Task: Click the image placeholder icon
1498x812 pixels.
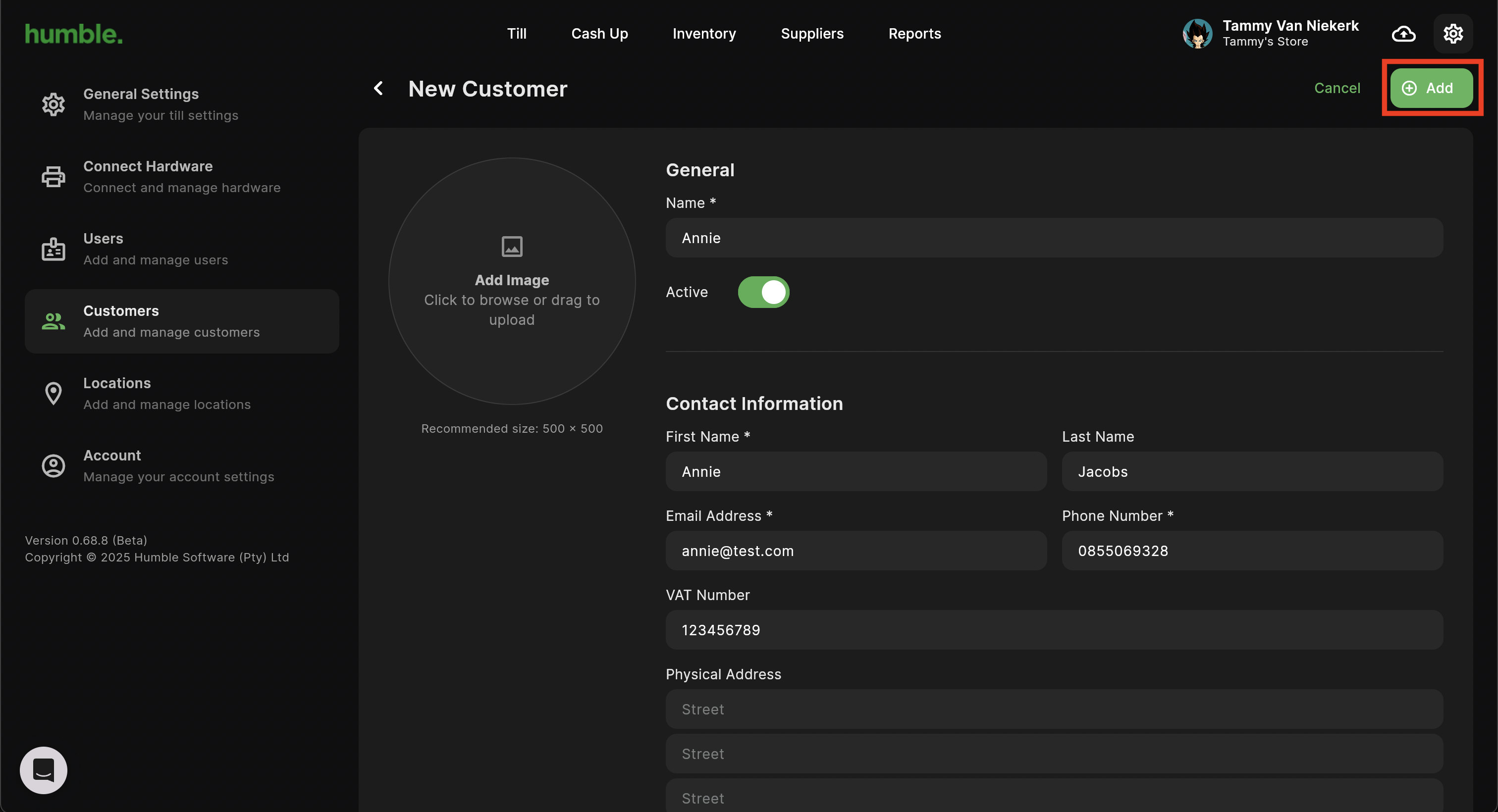Action: point(512,247)
